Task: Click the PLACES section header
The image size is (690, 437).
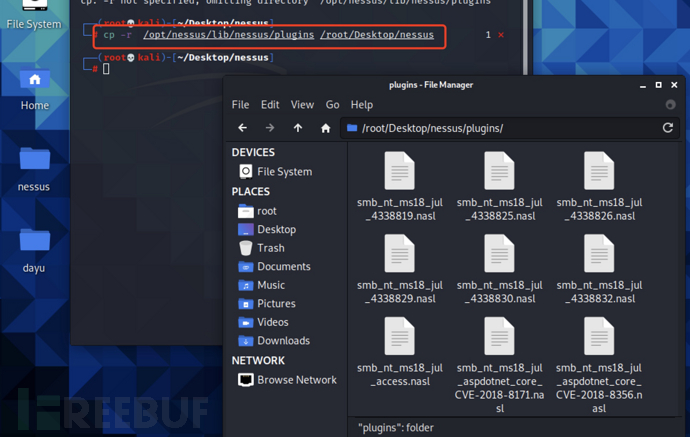Action: click(250, 191)
